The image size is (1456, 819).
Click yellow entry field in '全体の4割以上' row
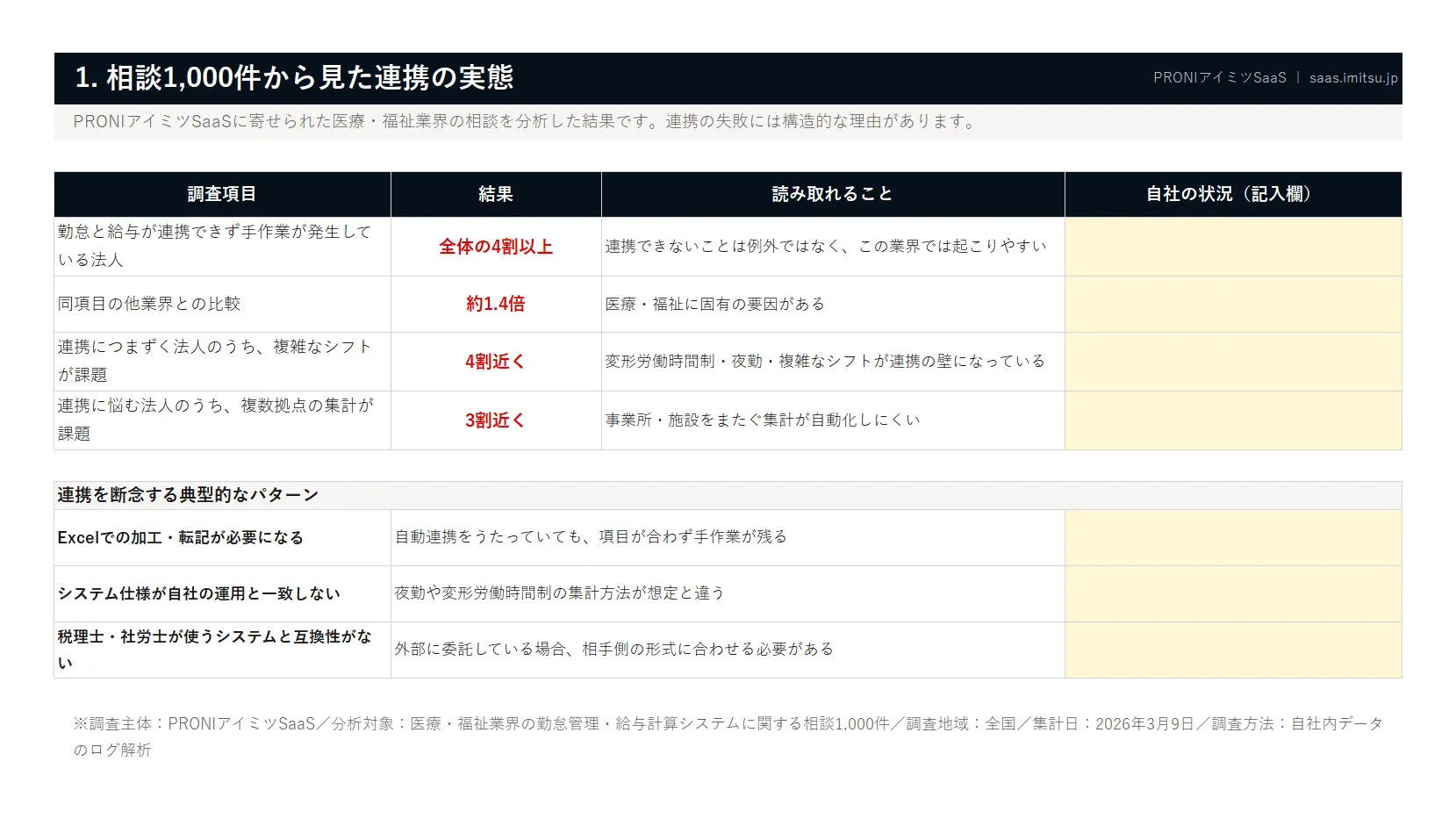1233,247
